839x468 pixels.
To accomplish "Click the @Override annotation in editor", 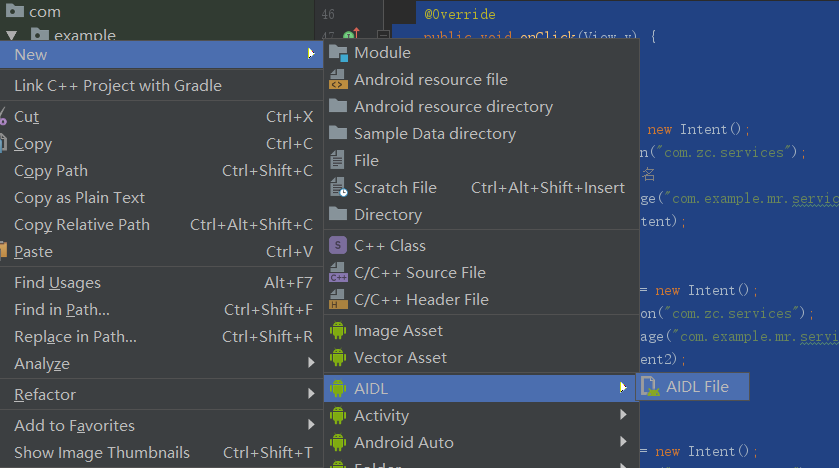I will (x=460, y=14).
